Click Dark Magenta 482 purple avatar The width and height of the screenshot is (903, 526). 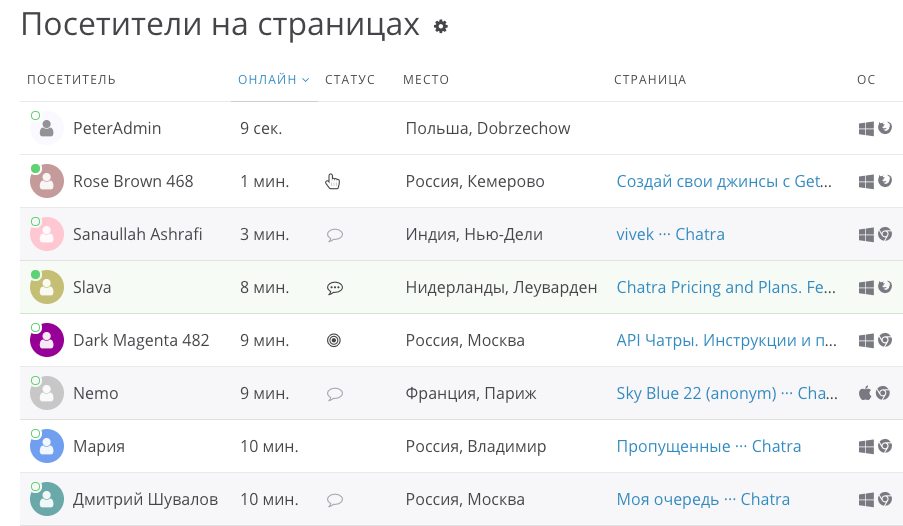tap(47, 341)
